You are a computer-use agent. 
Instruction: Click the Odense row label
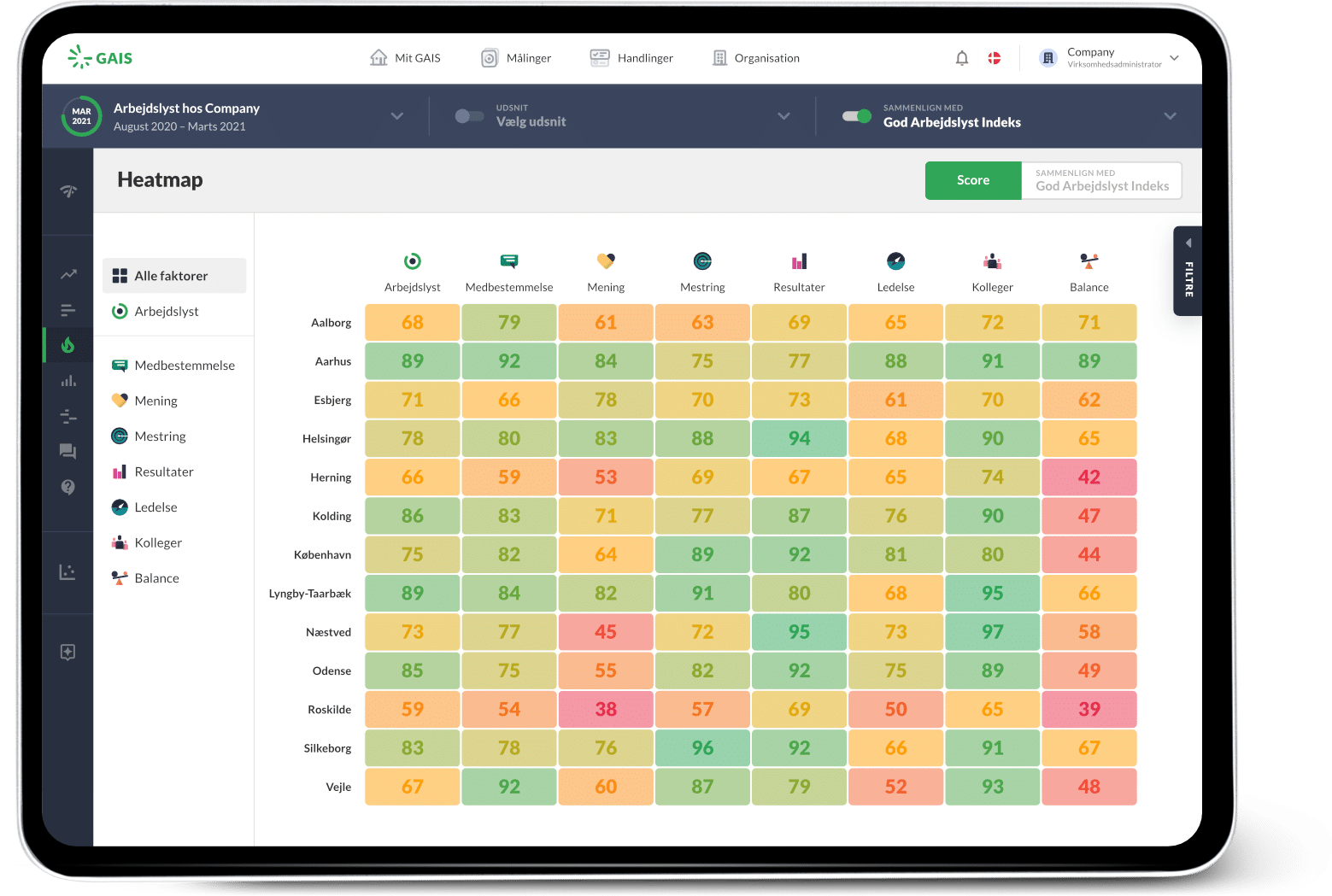(x=332, y=671)
